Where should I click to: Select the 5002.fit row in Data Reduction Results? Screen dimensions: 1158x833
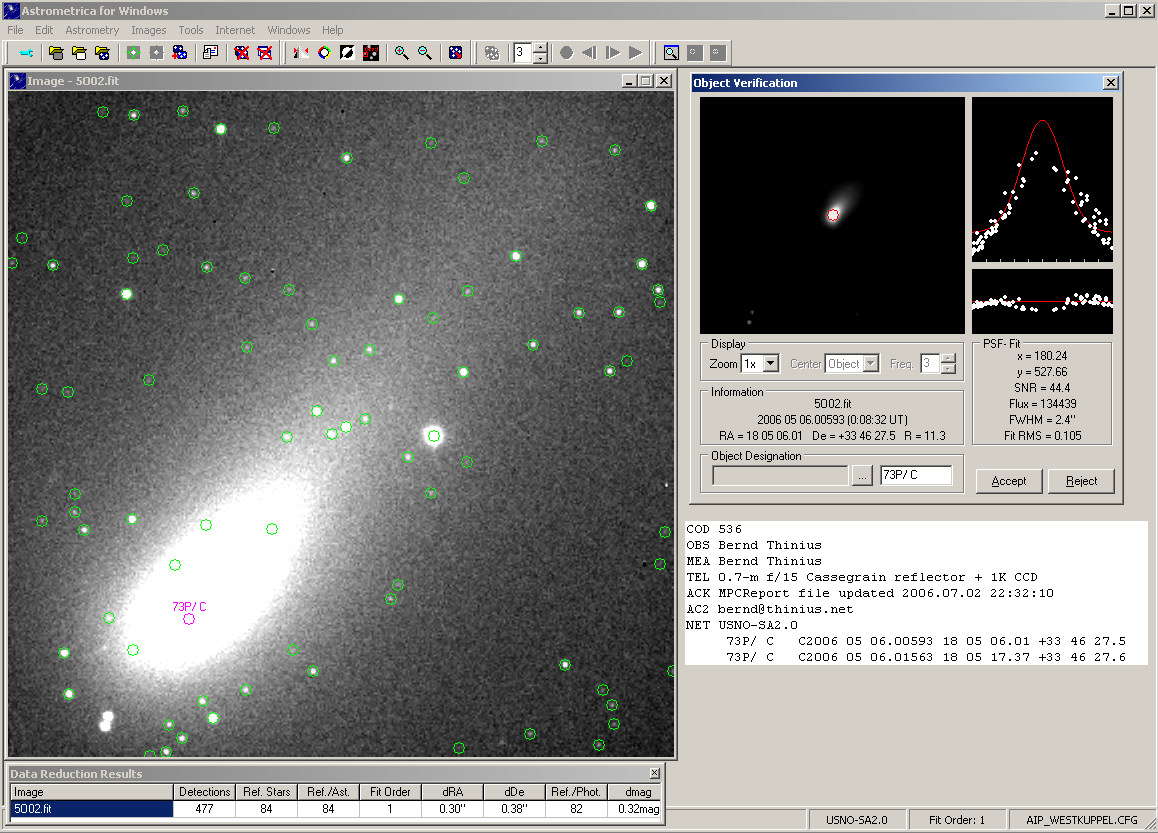pos(91,808)
